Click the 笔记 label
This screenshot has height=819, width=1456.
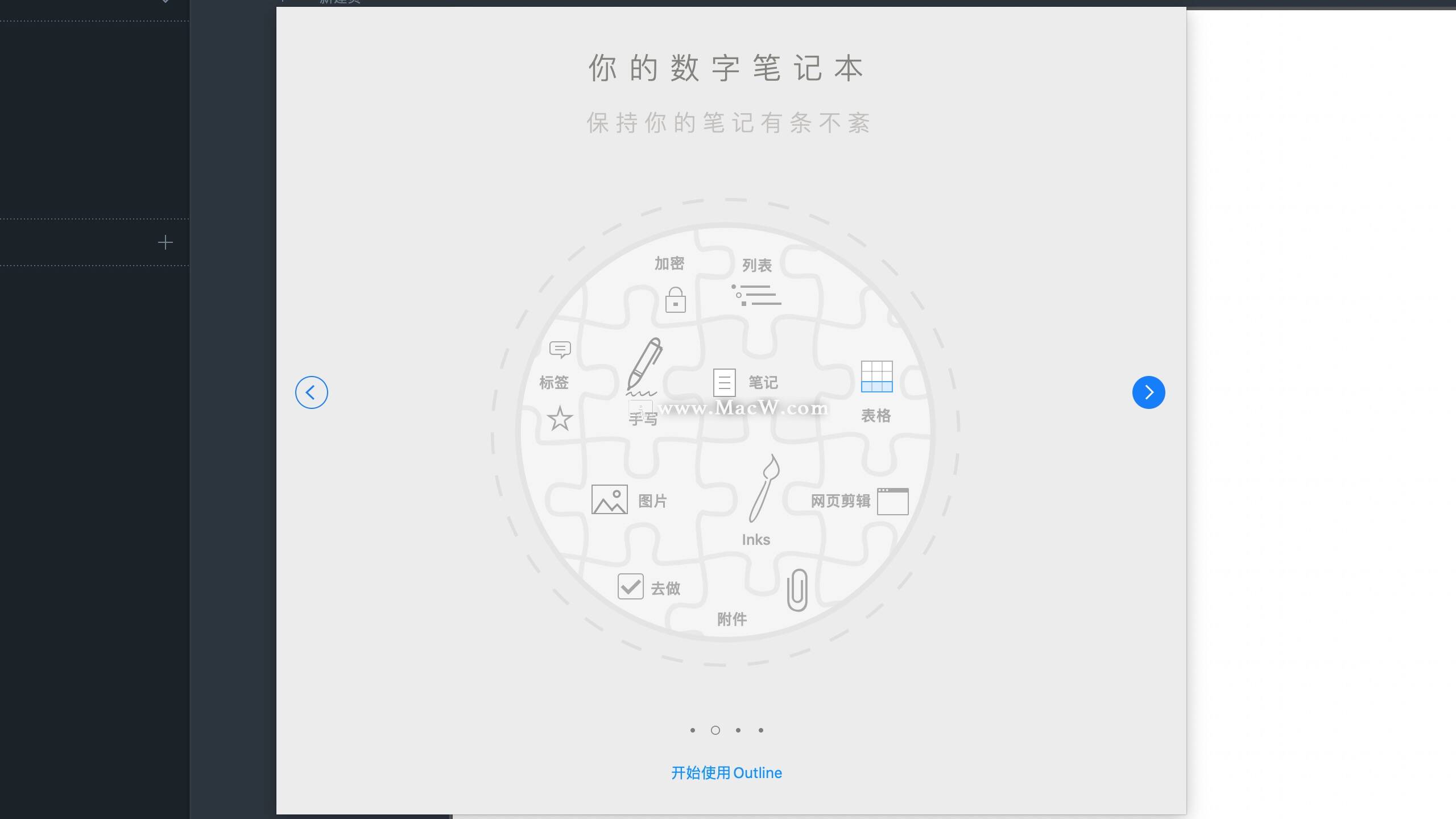pyautogui.click(x=763, y=382)
